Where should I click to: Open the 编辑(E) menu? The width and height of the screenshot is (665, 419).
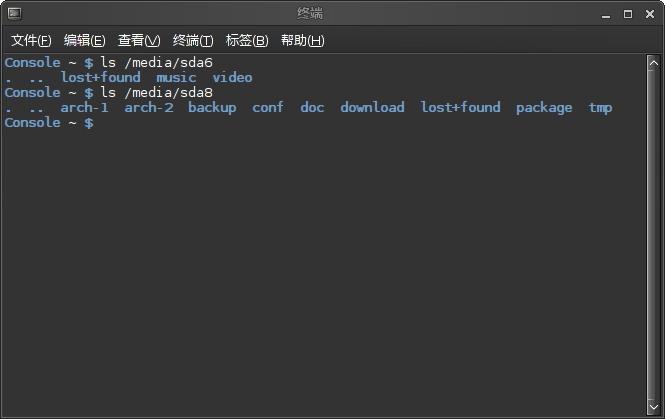tap(84, 40)
